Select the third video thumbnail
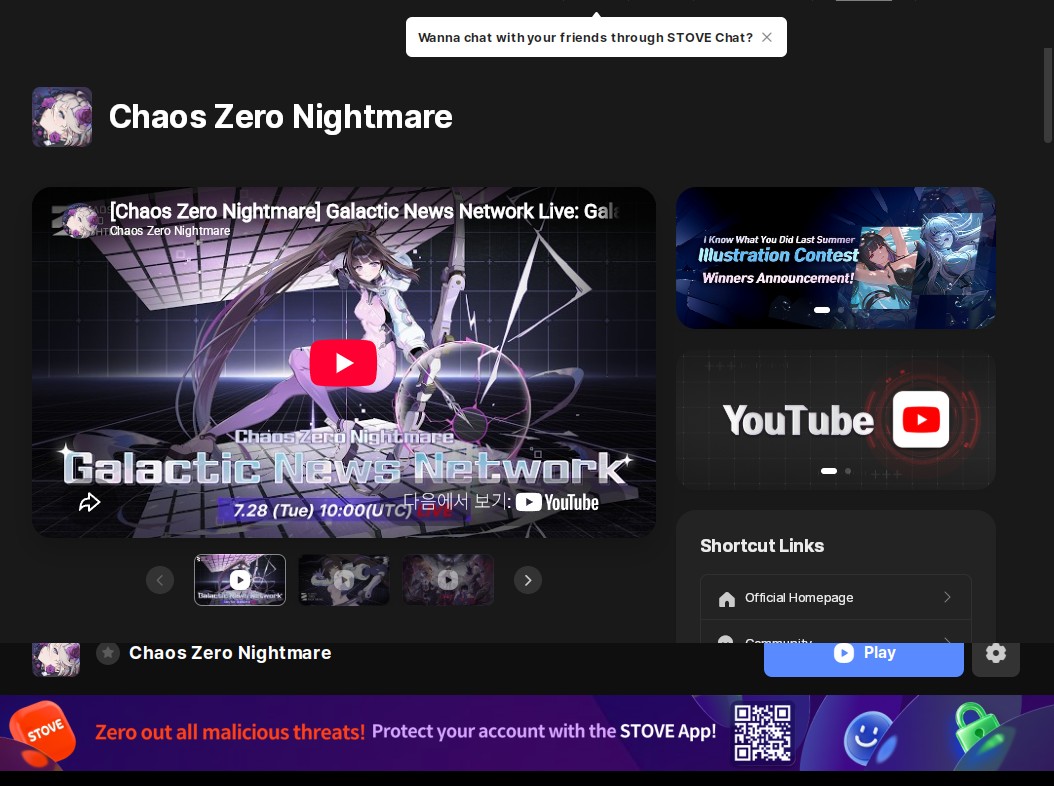The image size is (1054, 786). click(x=448, y=580)
